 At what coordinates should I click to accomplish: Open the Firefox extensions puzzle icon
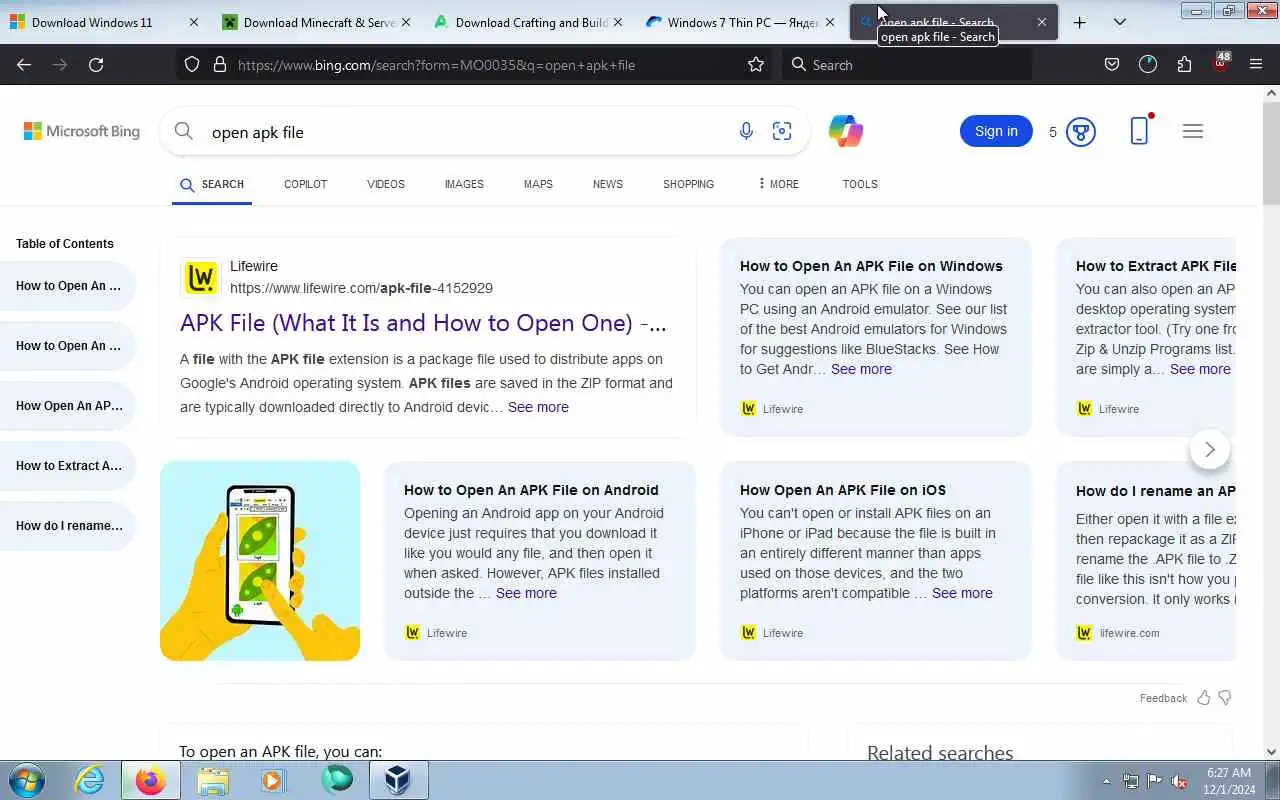tap(1184, 64)
